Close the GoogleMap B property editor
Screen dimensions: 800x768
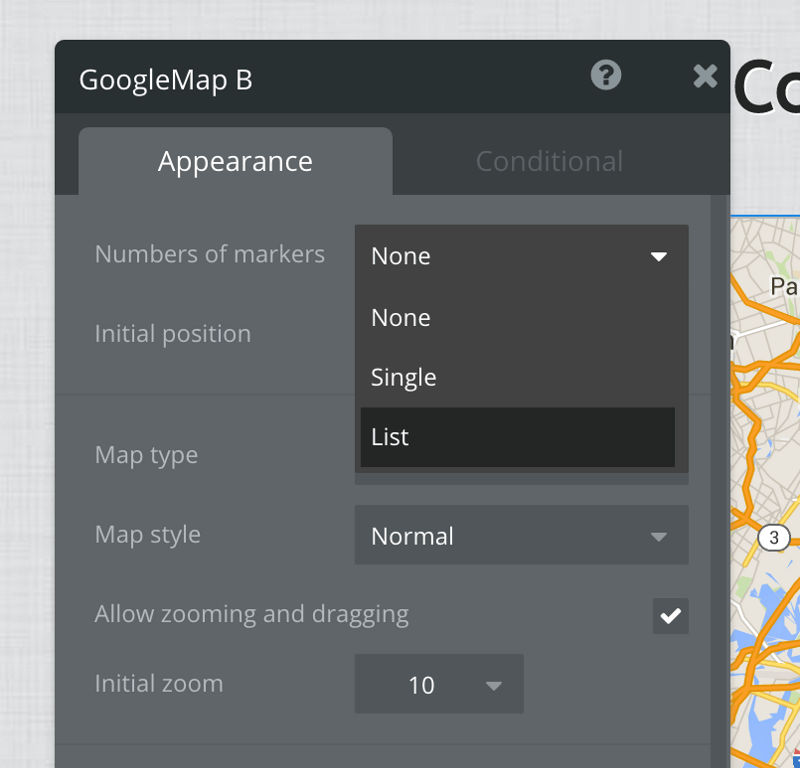[705, 76]
